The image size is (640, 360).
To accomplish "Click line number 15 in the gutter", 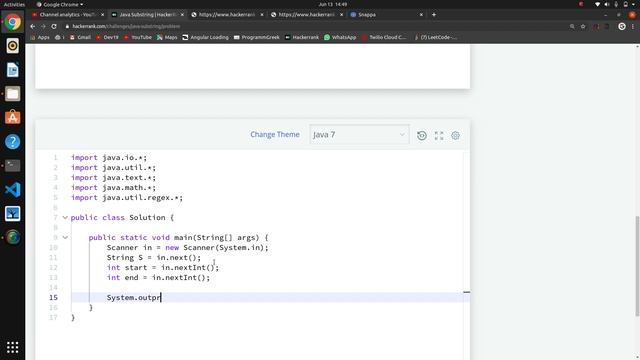I will point(53,298).
